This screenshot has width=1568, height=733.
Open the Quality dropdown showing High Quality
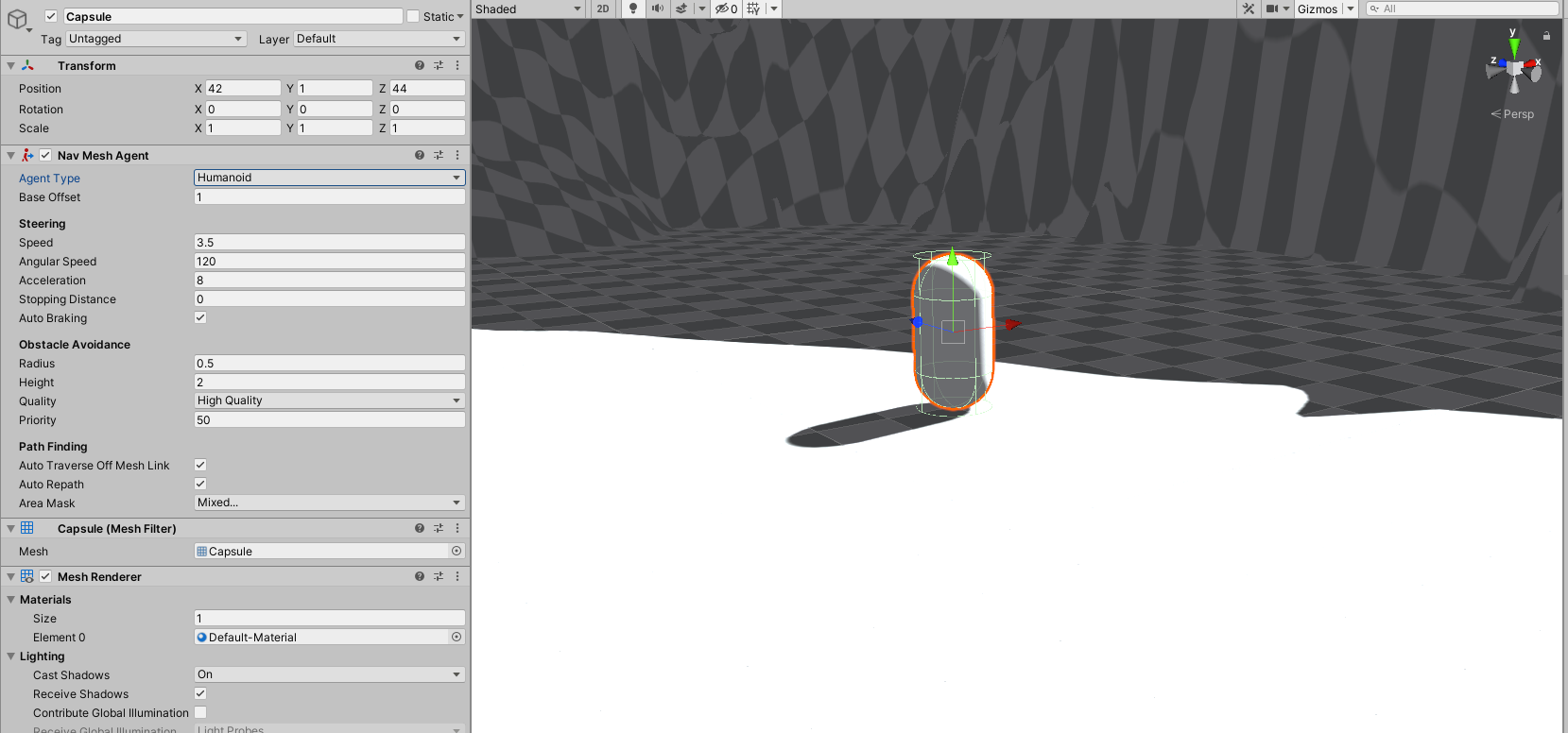330,401
